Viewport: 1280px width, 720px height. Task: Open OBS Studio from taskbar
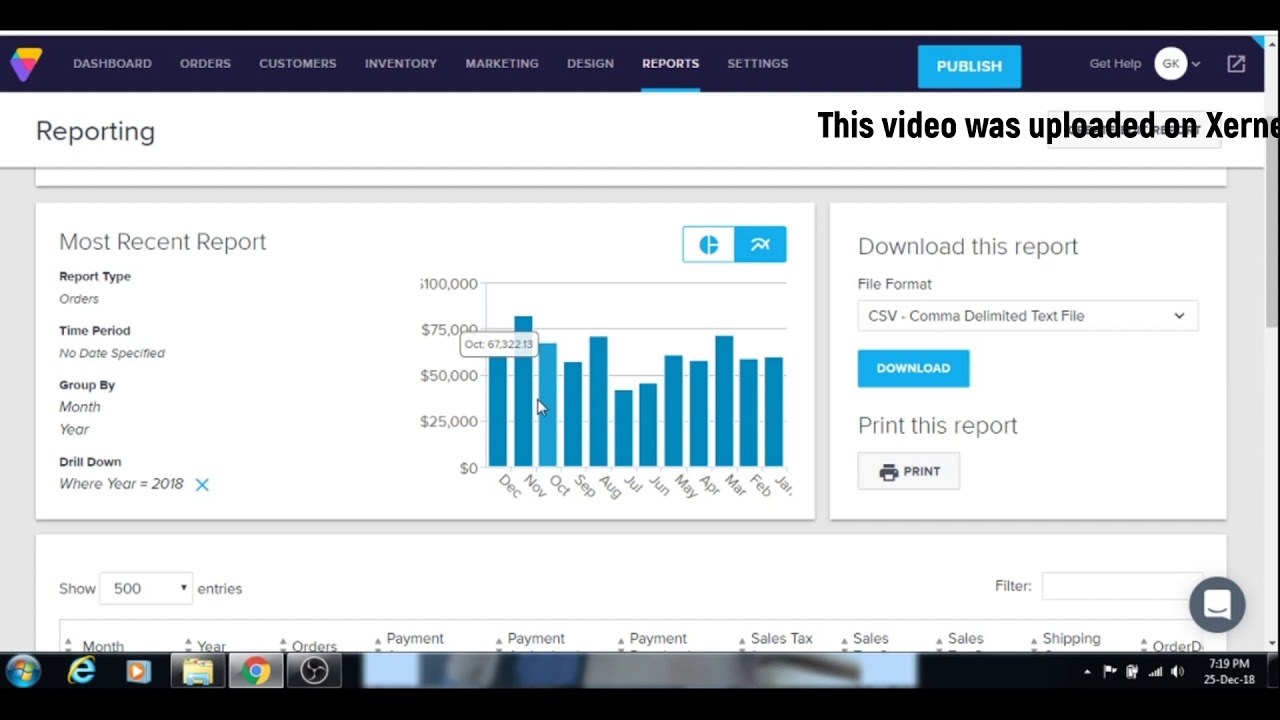314,671
